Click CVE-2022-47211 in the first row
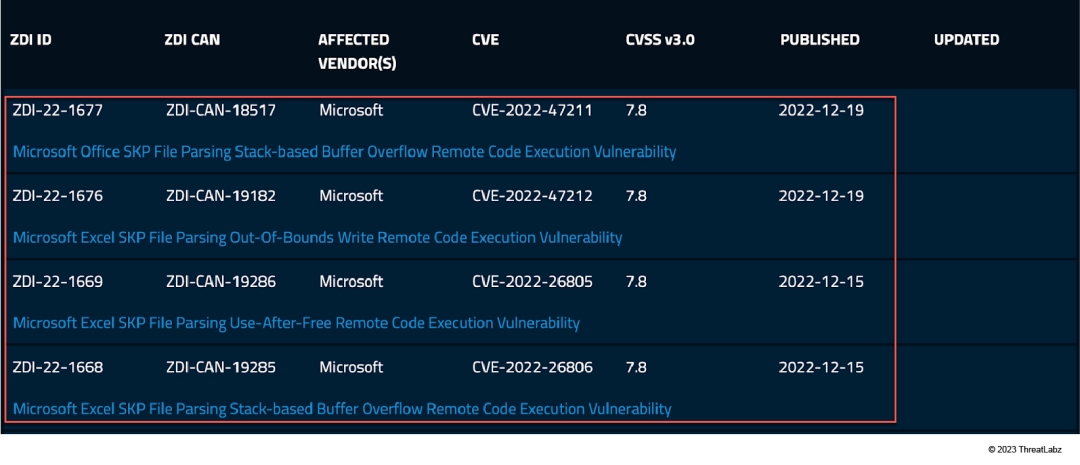This screenshot has height=465, width=1080. click(x=532, y=110)
